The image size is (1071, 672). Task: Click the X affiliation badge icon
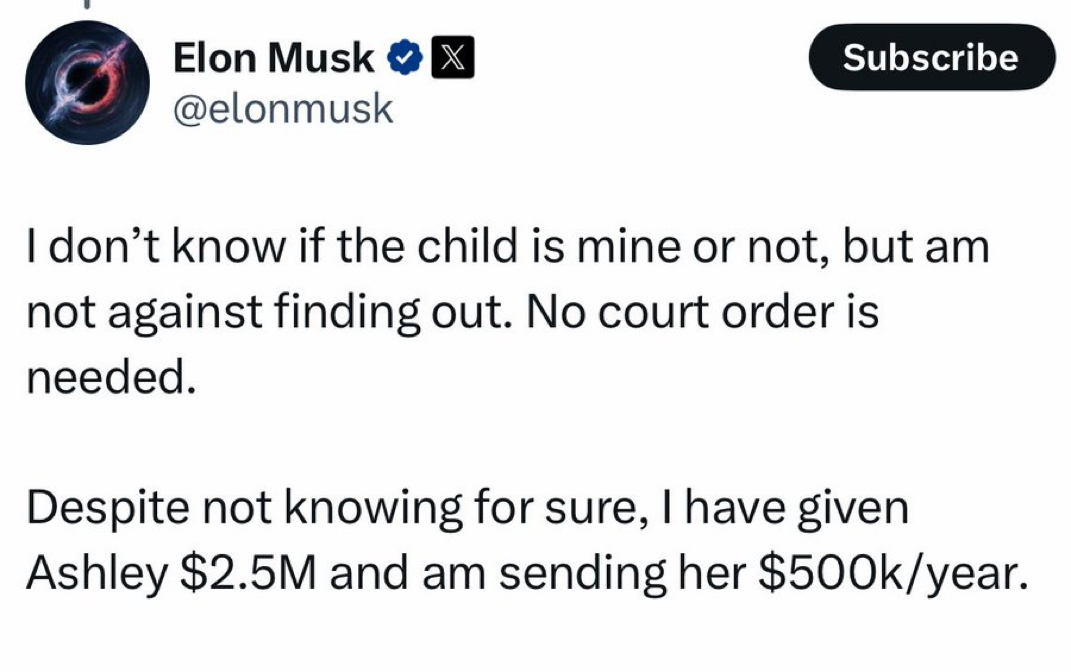(x=452, y=57)
